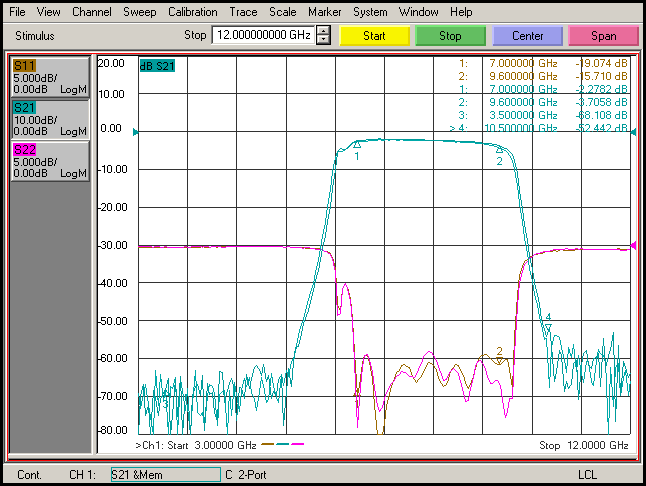Click the yellow Start button
The width and height of the screenshot is (646, 486).
(x=374, y=36)
